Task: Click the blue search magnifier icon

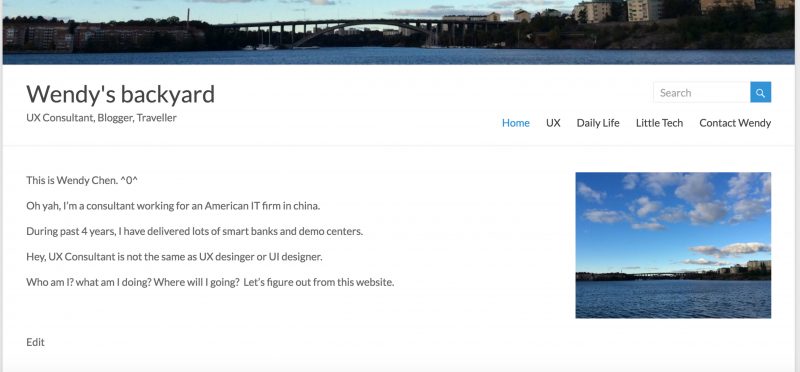Action: (x=760, y=92)
